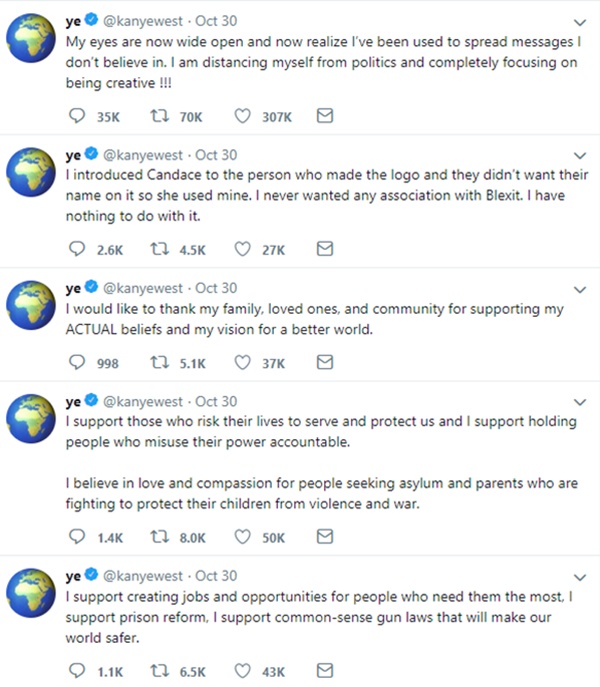Viewport: 600px width, 687px height.
Task: Click the envelope icon under the asylum tweet
Action: (324, 537)
